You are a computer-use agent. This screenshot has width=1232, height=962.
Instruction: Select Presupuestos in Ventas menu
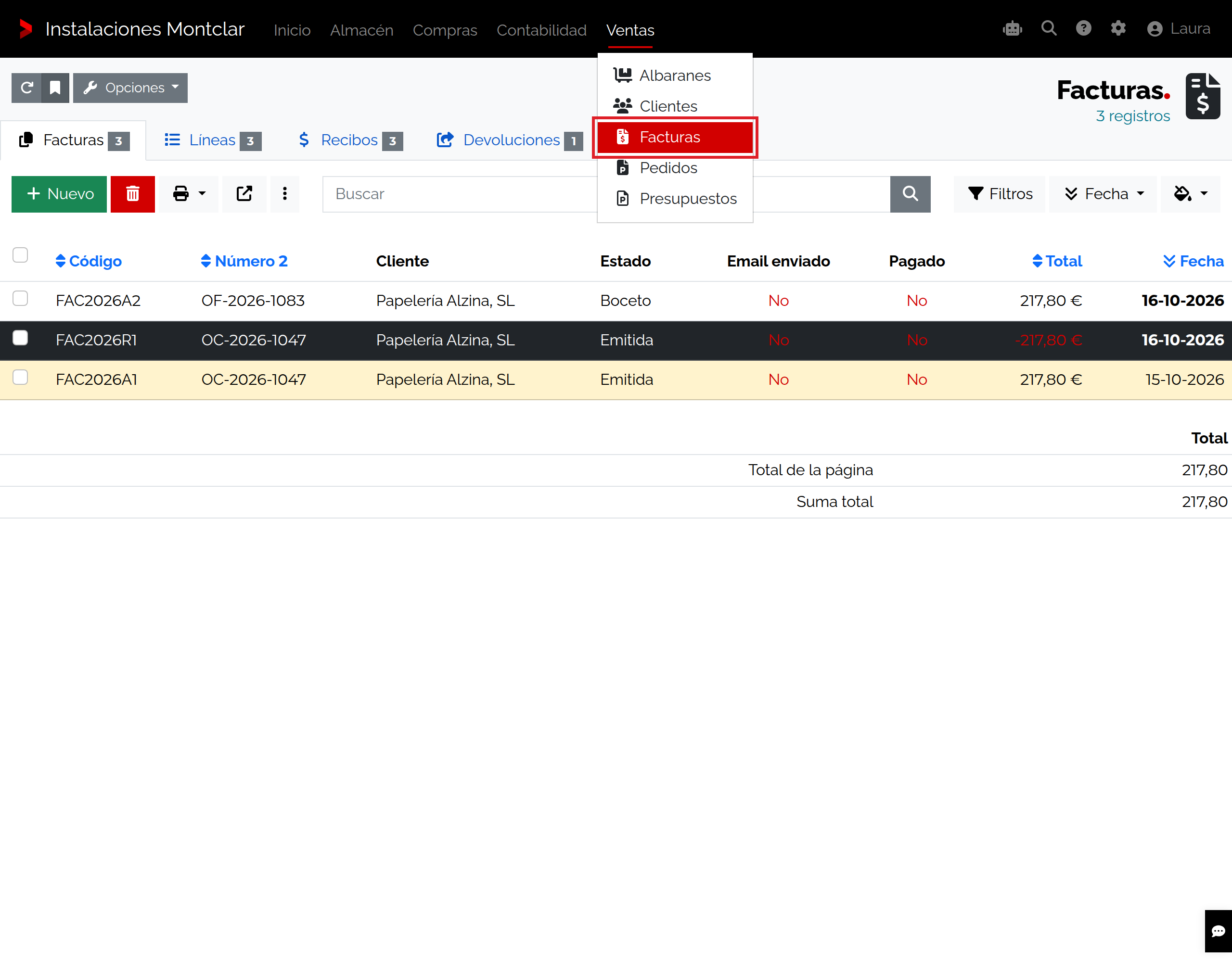point(675,199)
